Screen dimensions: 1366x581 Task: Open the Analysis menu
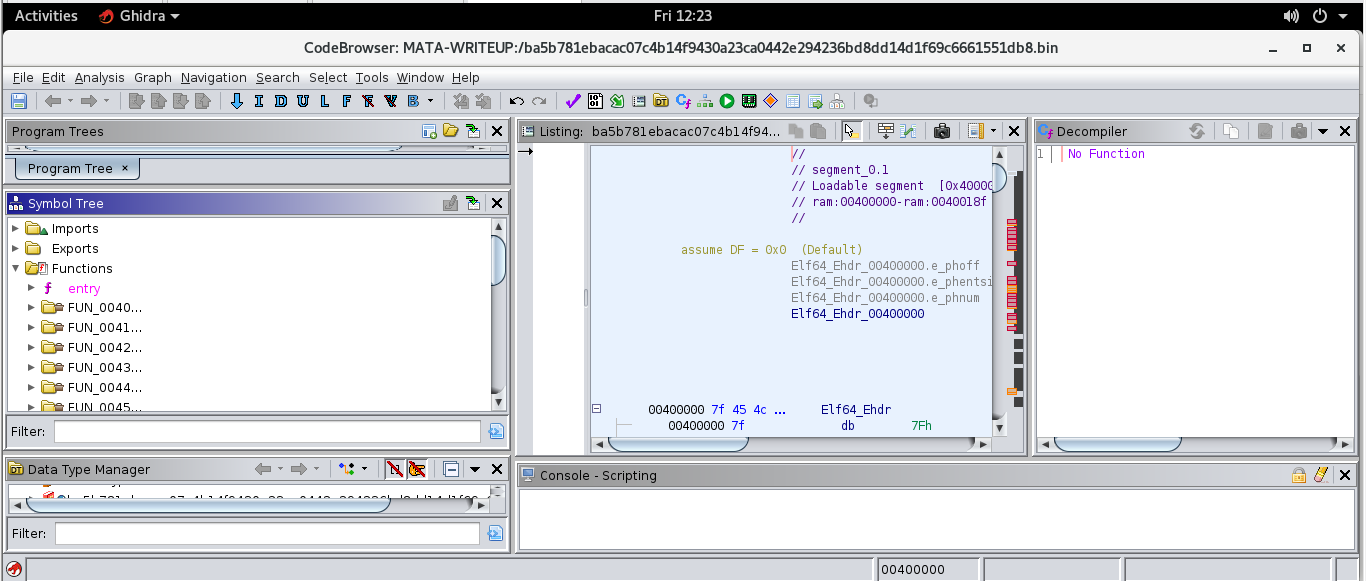pos(100,77)
